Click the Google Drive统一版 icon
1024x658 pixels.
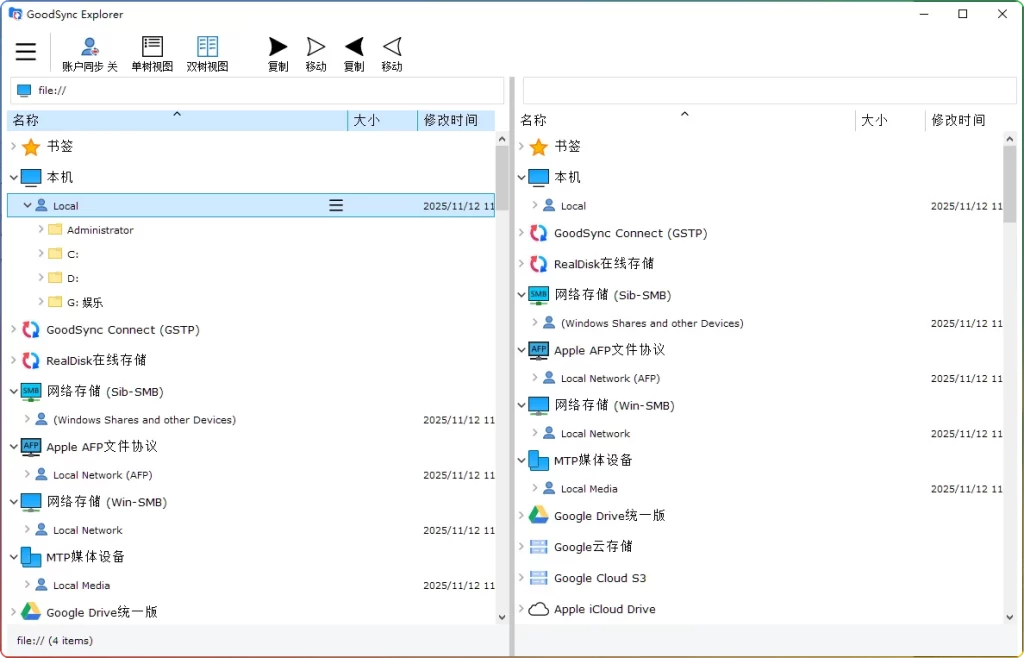click(33, 612)
